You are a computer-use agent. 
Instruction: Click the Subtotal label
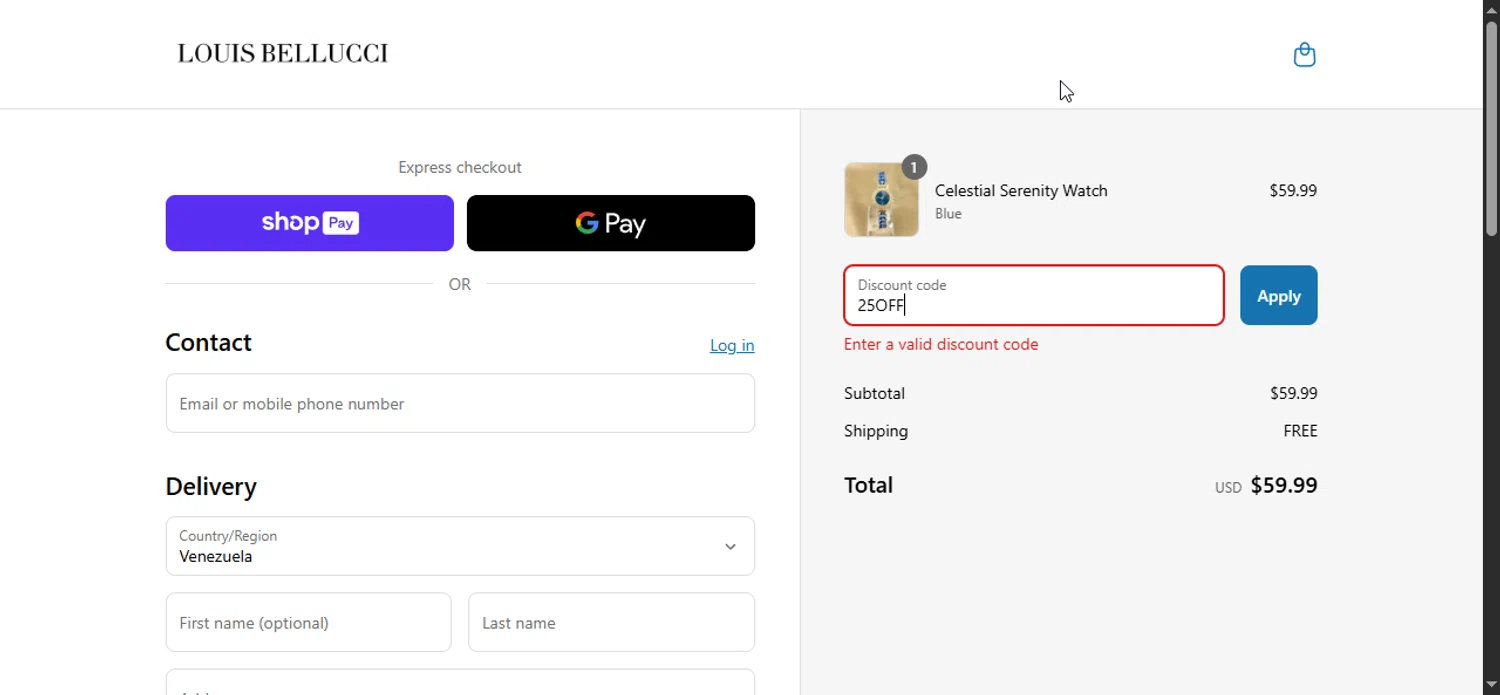pyautogui.click(x=874, y=393)
